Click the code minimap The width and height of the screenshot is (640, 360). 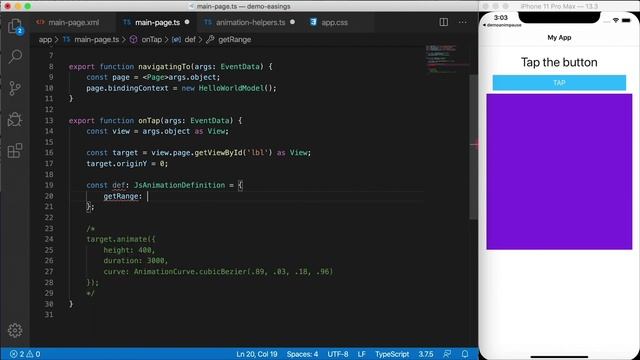(x=446, y=59)
